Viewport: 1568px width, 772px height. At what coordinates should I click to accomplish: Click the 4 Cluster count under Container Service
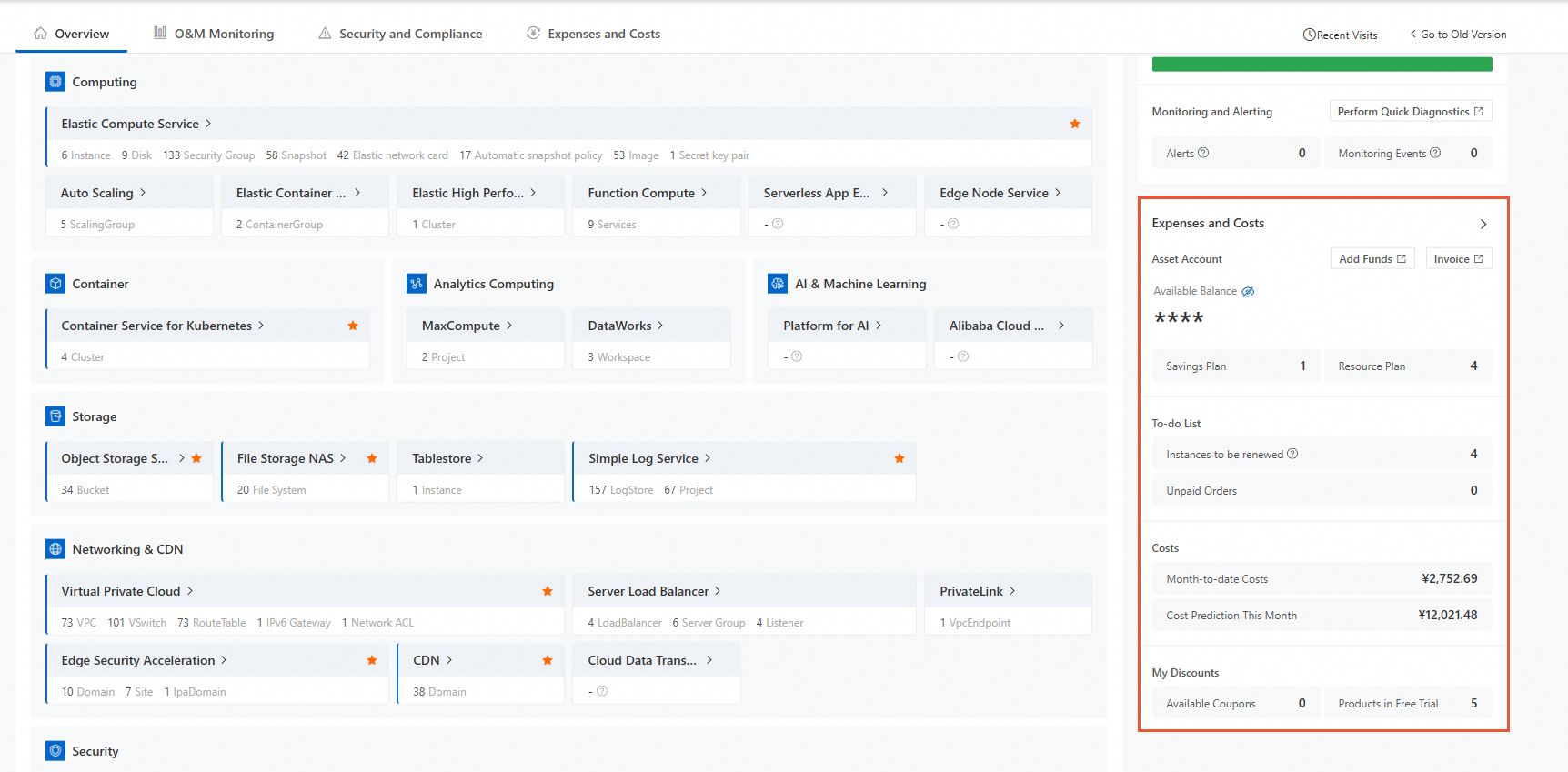(x=83, y=357)
